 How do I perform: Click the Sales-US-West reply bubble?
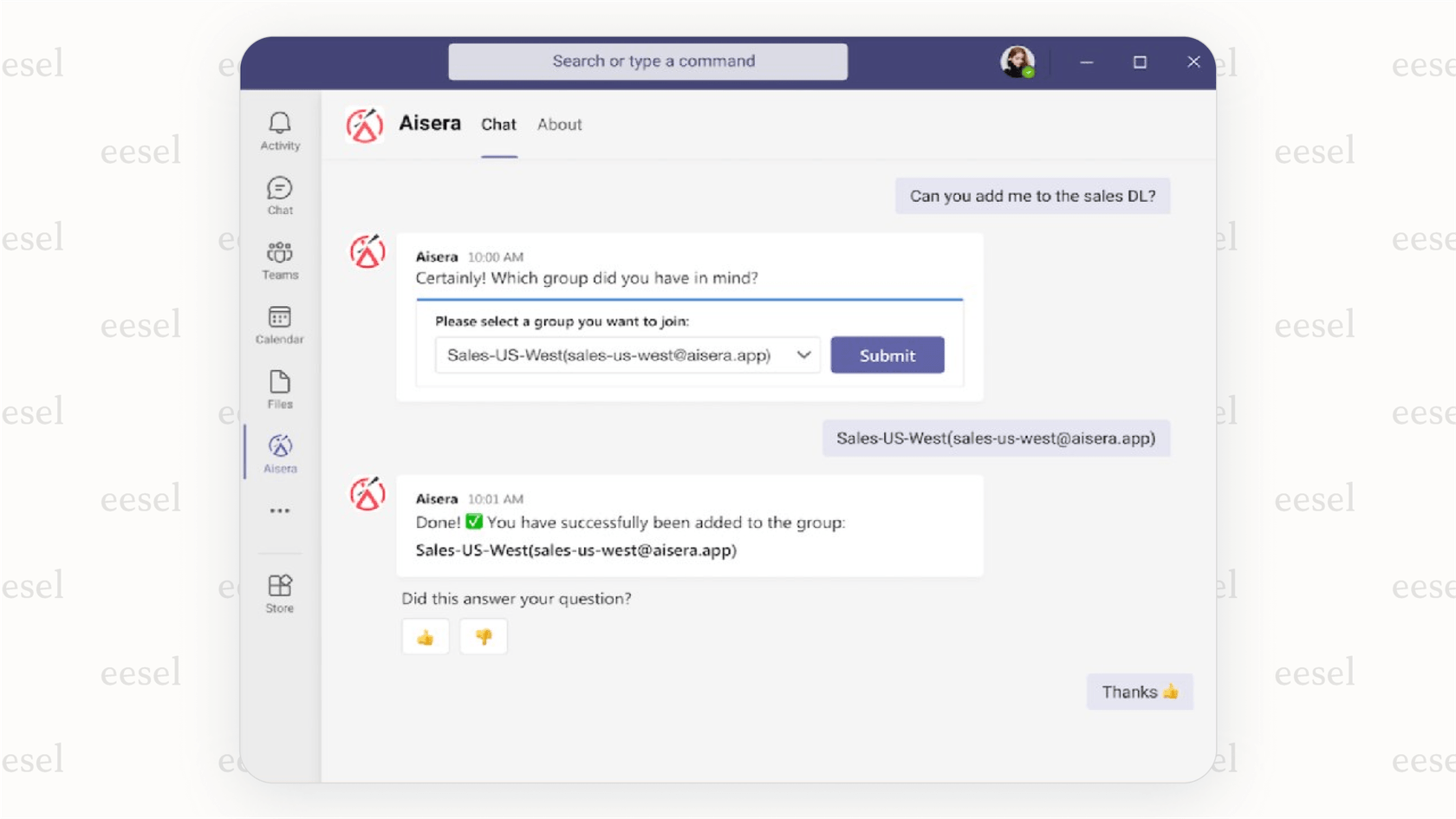(995, 439)
